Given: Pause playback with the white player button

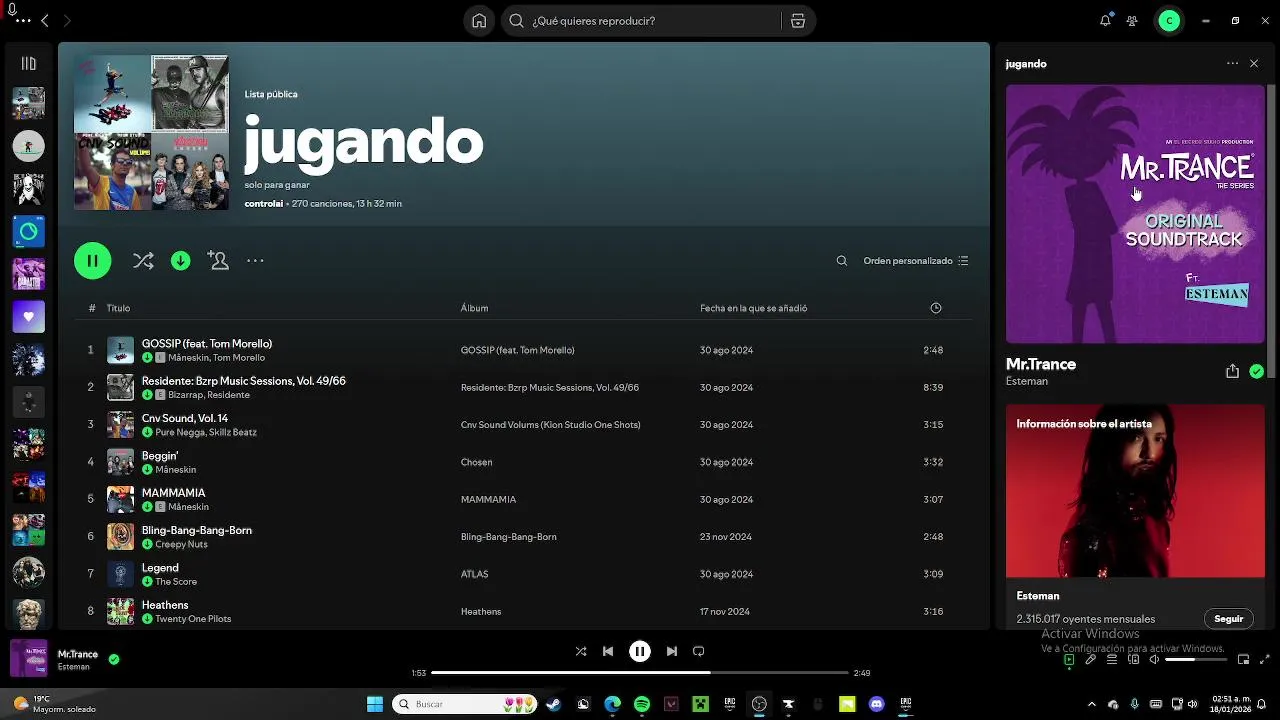Looking at the screenshot, I should pyautogui.click(x=640, y=651).
